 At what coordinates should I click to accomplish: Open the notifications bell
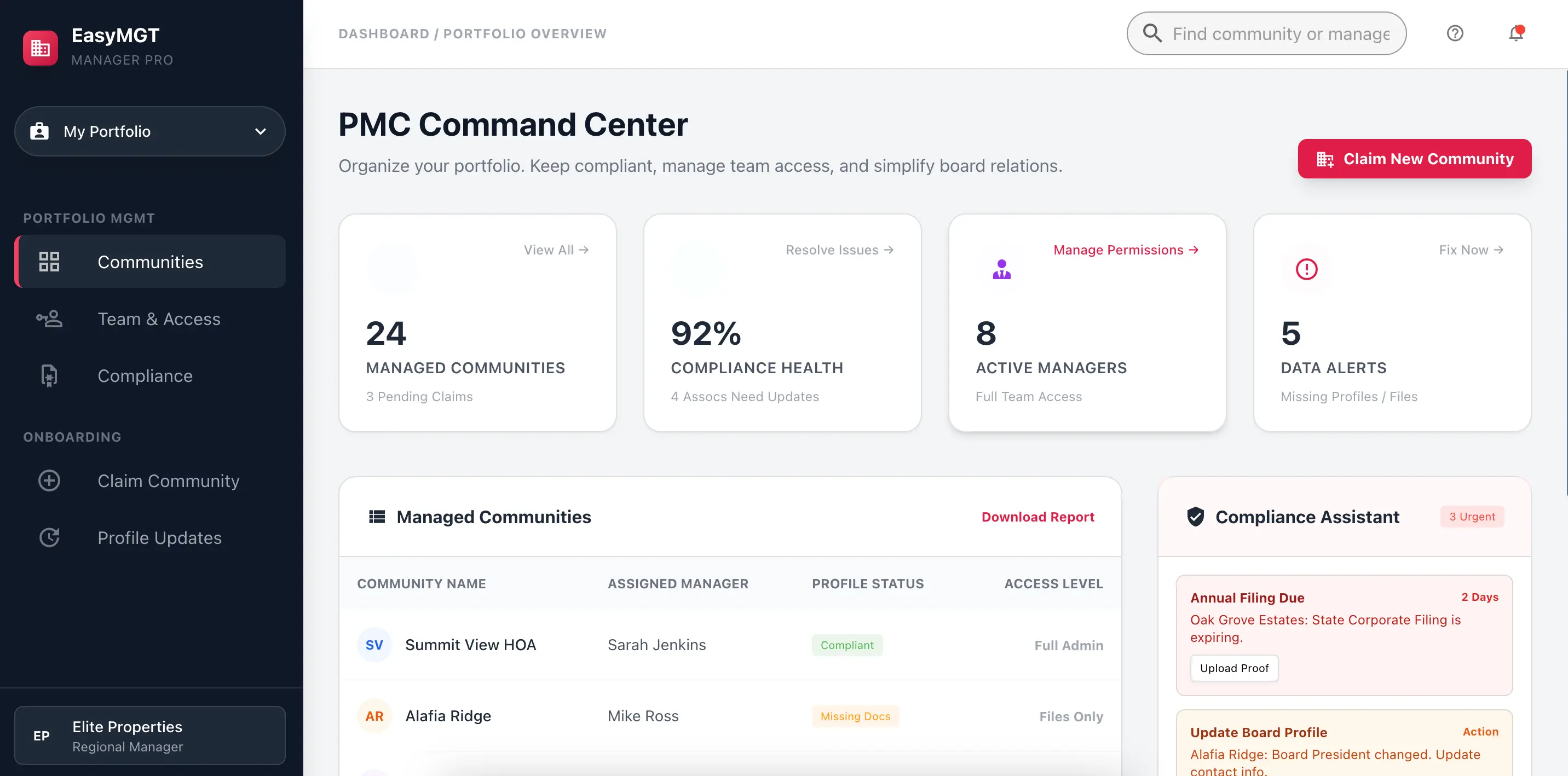tap(1515, 33)
